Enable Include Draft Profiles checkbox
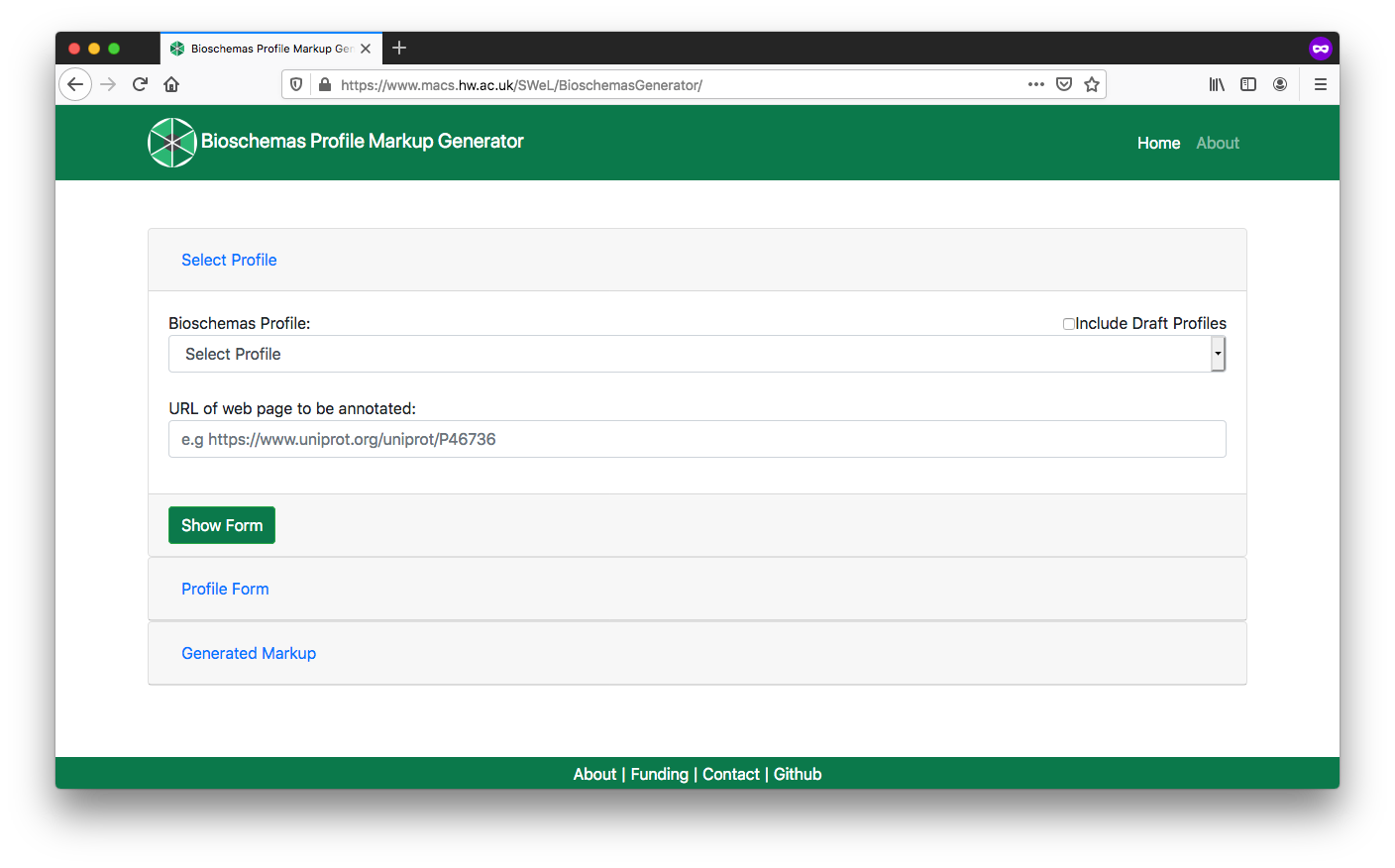 (1069, 324)
